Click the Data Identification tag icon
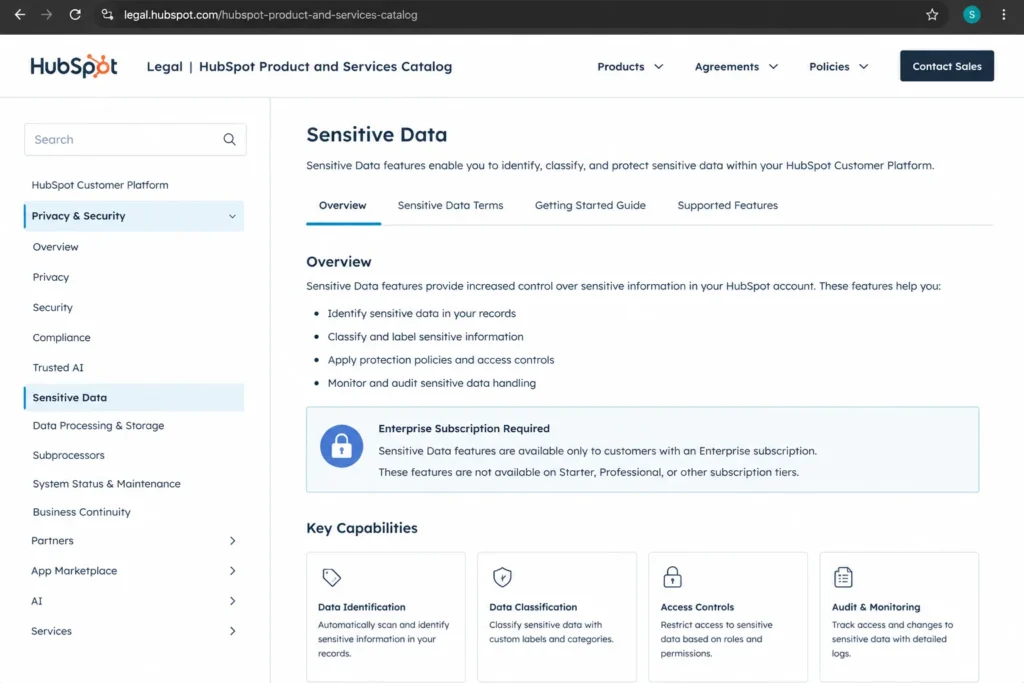The width and height of the screenshot is (1024, 683). [331, 577]
